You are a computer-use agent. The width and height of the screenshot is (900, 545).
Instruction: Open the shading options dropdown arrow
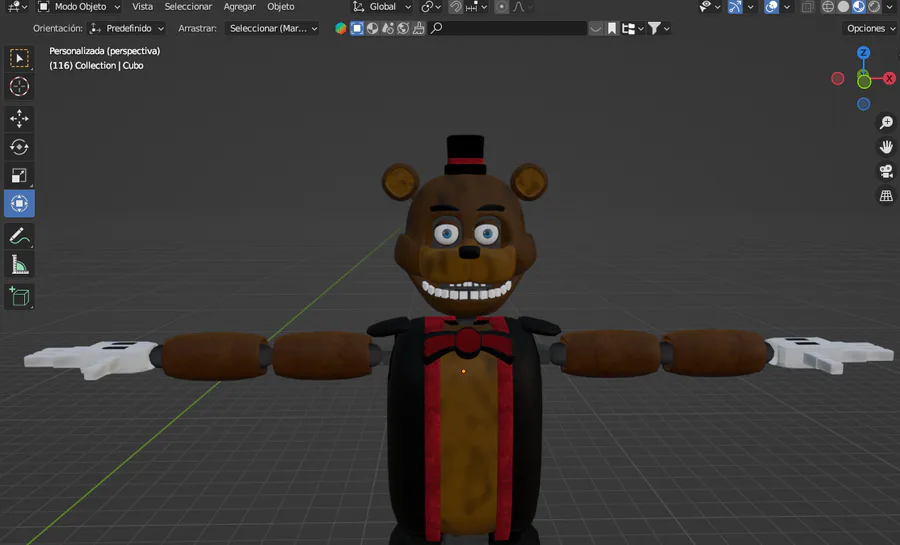890,7
